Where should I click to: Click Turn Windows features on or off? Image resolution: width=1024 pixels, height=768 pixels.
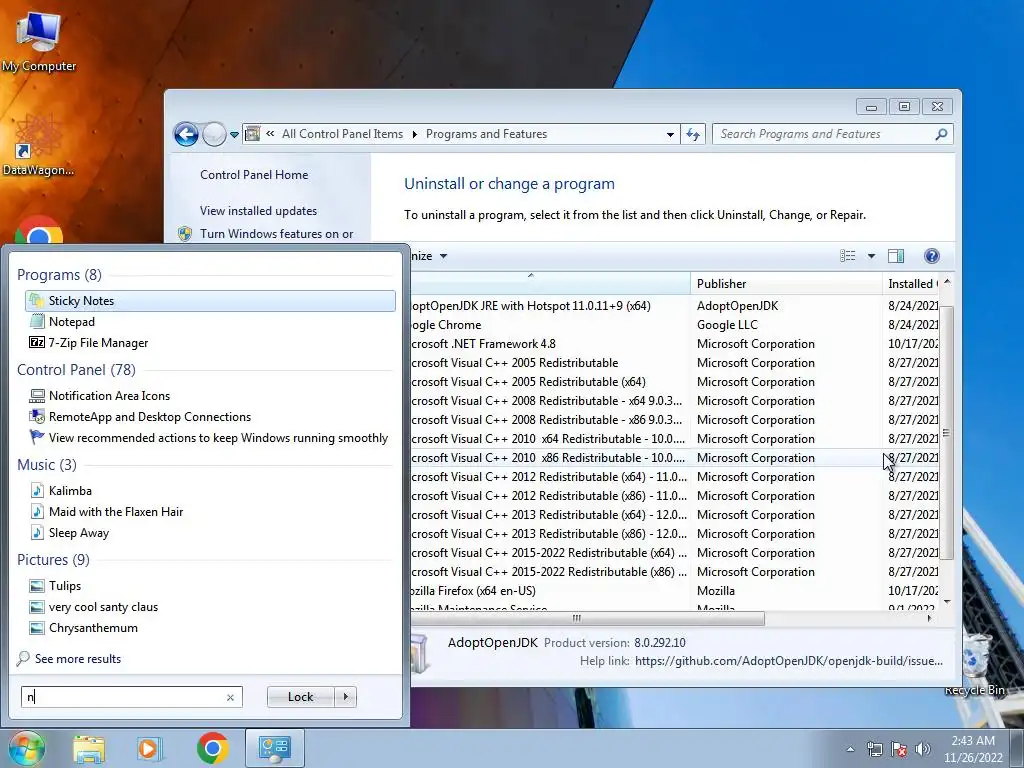(x=277, y=234)
